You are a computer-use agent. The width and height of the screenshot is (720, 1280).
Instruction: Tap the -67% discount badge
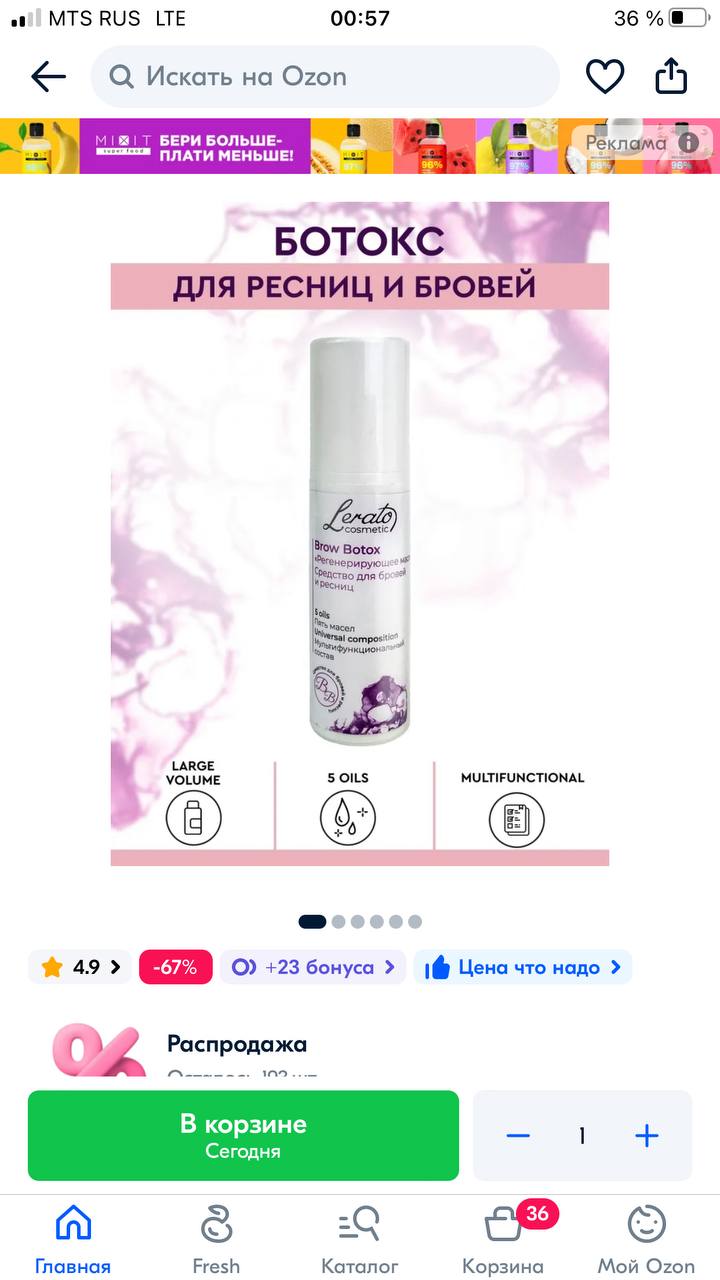coord(176,967)
